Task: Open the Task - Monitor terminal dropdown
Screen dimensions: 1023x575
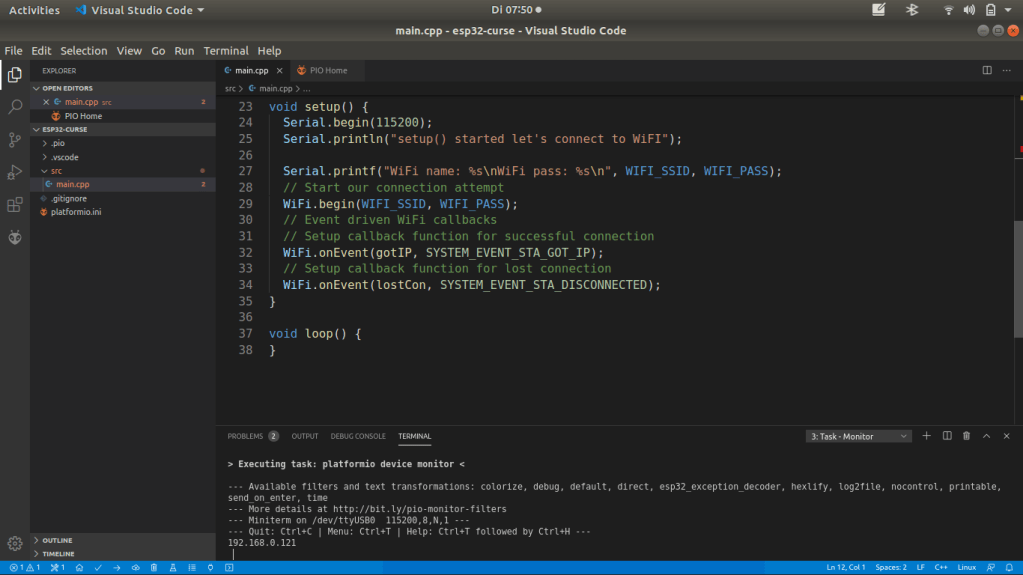Action: point(859,437)
